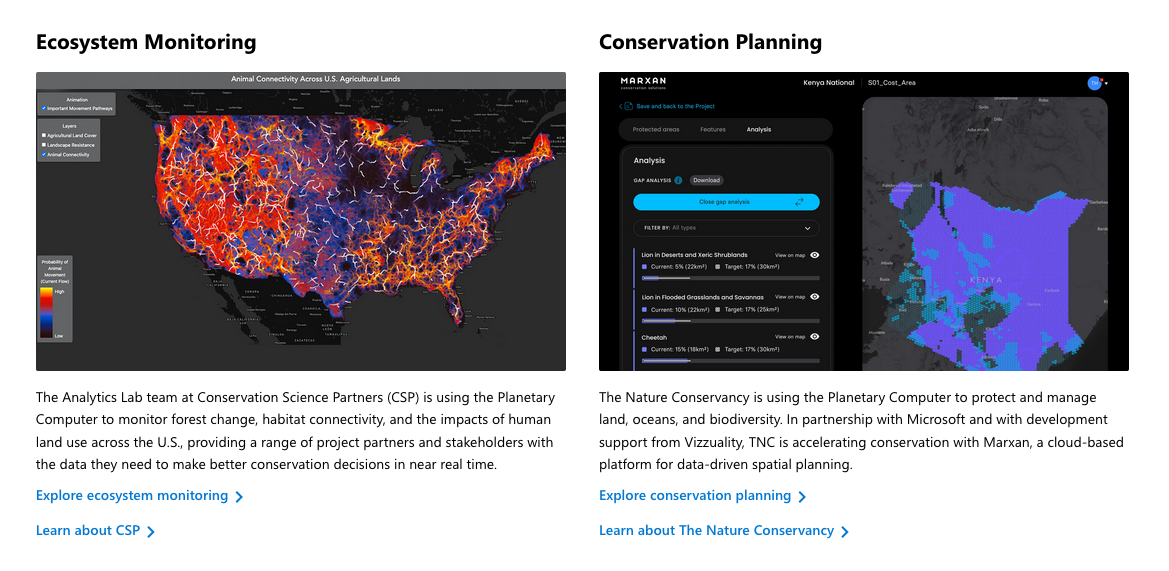This screenshot has width=1169, height=571.
Task: Toggle eye icon for Cheetah feature
Action: pos(814,337)
